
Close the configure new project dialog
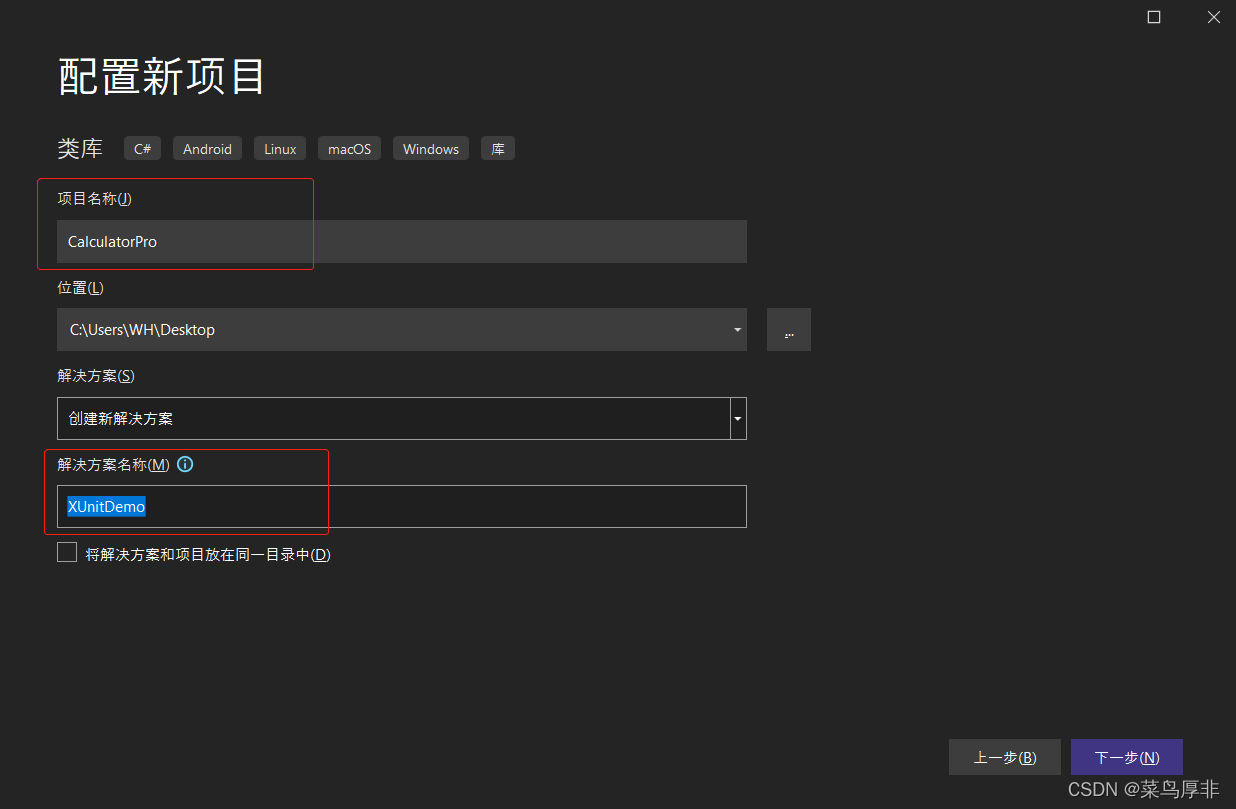tap(1214, 17)
